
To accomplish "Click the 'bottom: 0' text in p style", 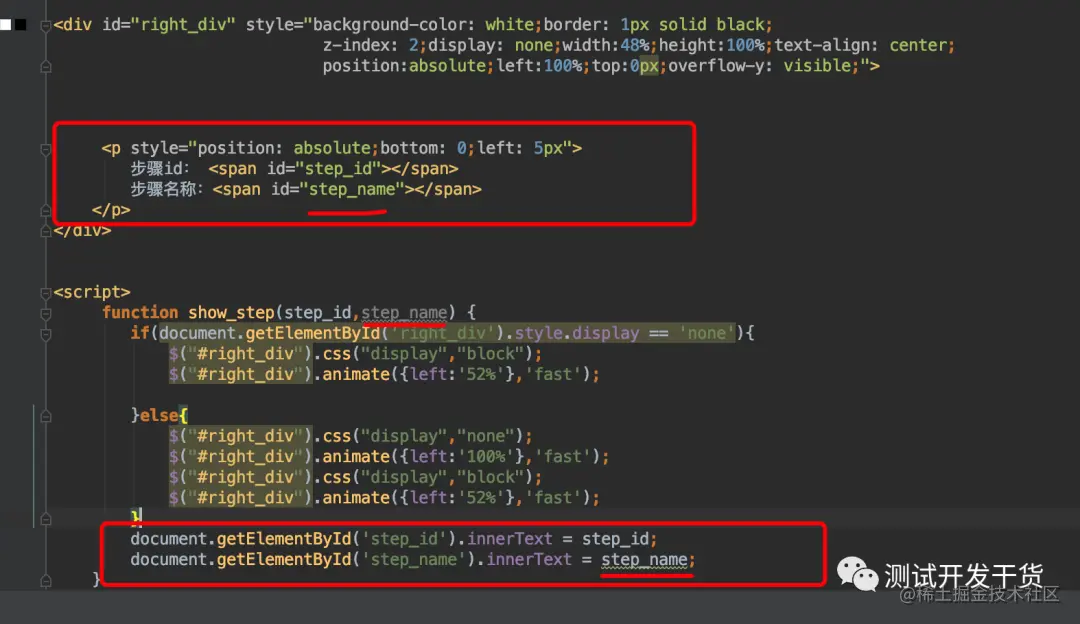I will [423, 148].
